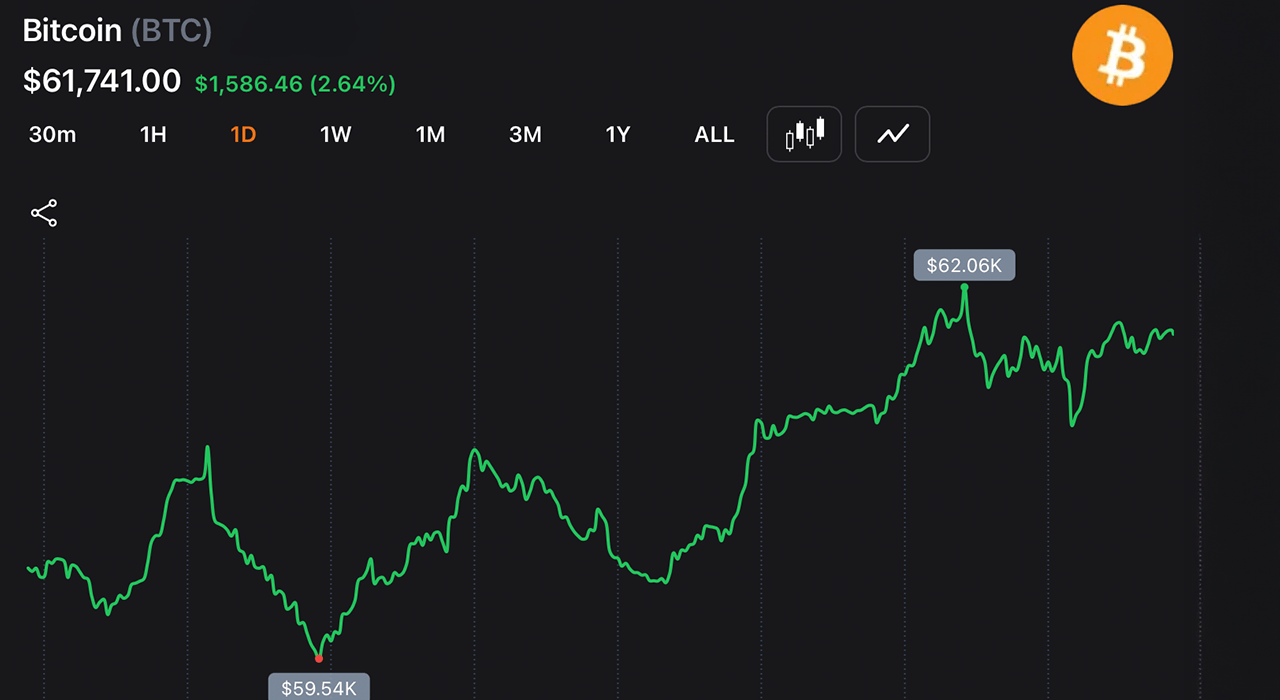Click the $62.06K high price label
Screen dimensions: 1280x700
coord(964,265)
